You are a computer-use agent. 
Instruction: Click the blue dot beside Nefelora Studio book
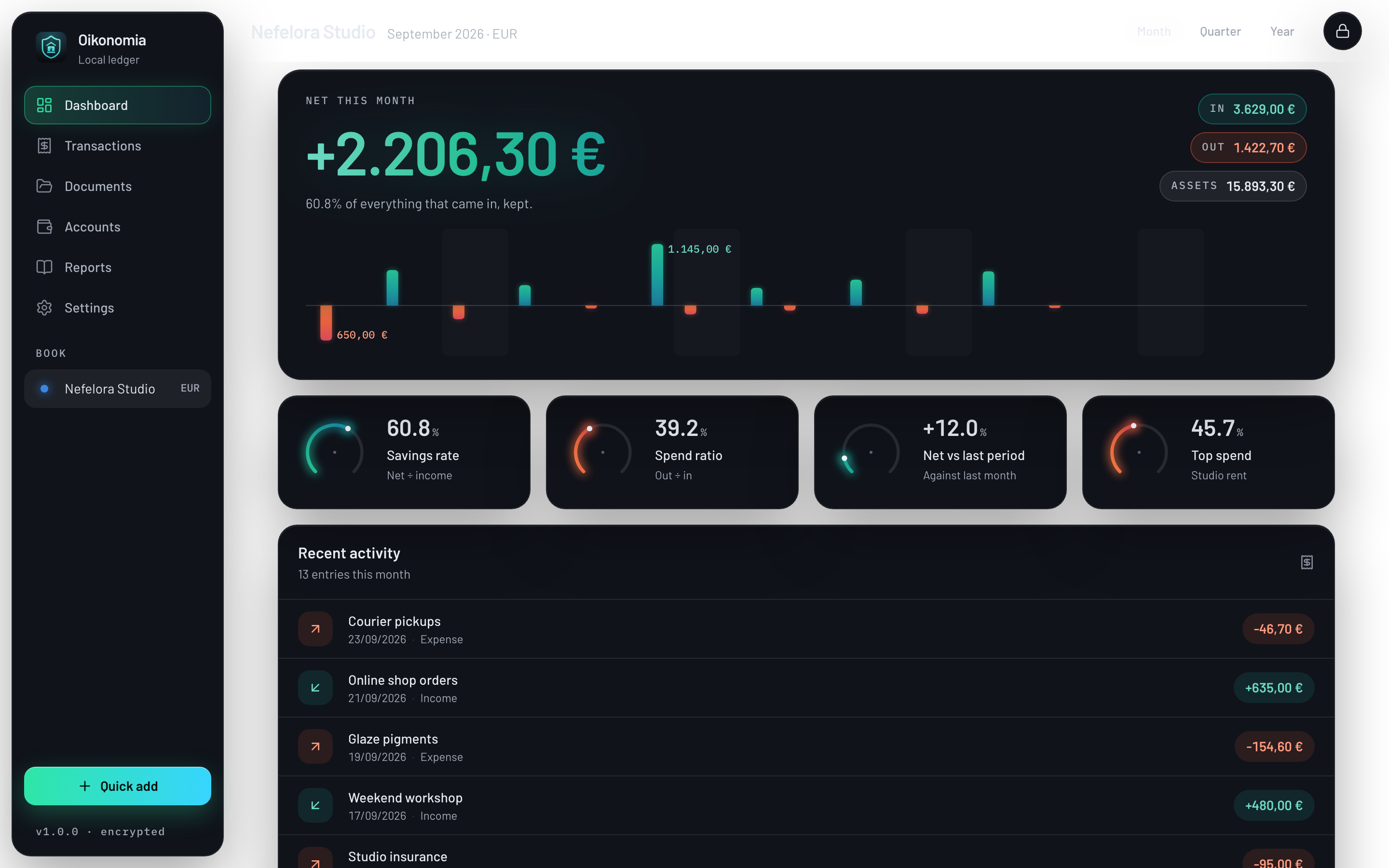pyautogui.click(x=44, y=389)
